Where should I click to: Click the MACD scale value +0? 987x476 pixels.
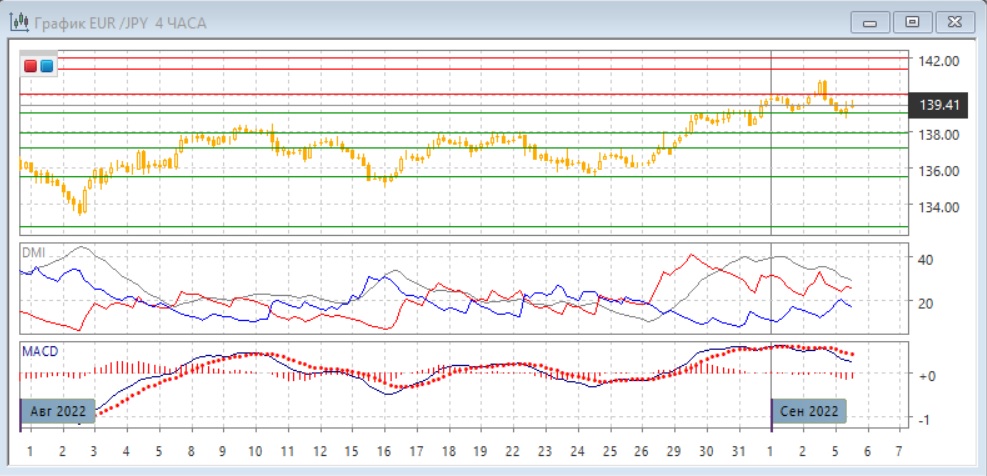pyautogui.click(x=926, y=375)
